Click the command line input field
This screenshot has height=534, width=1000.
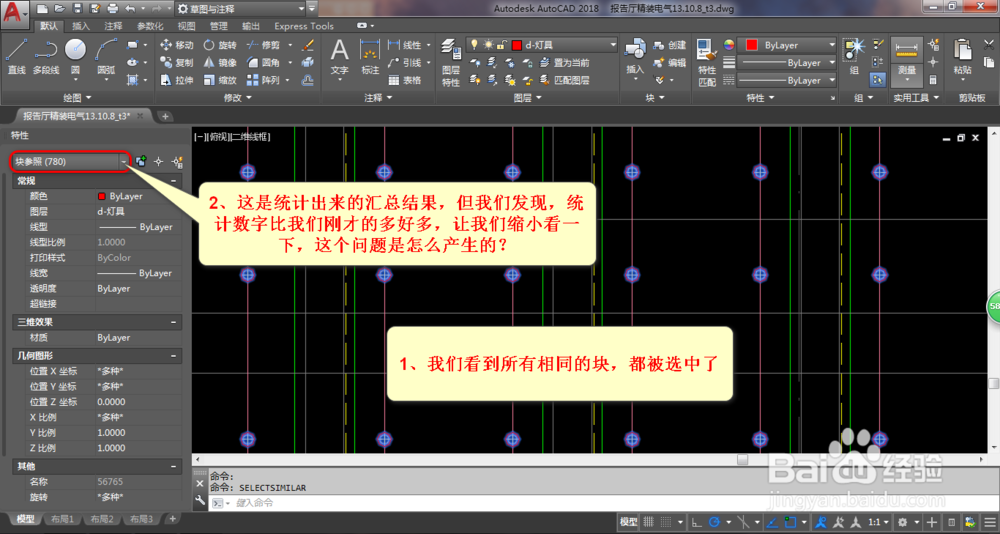pos(599,503)
